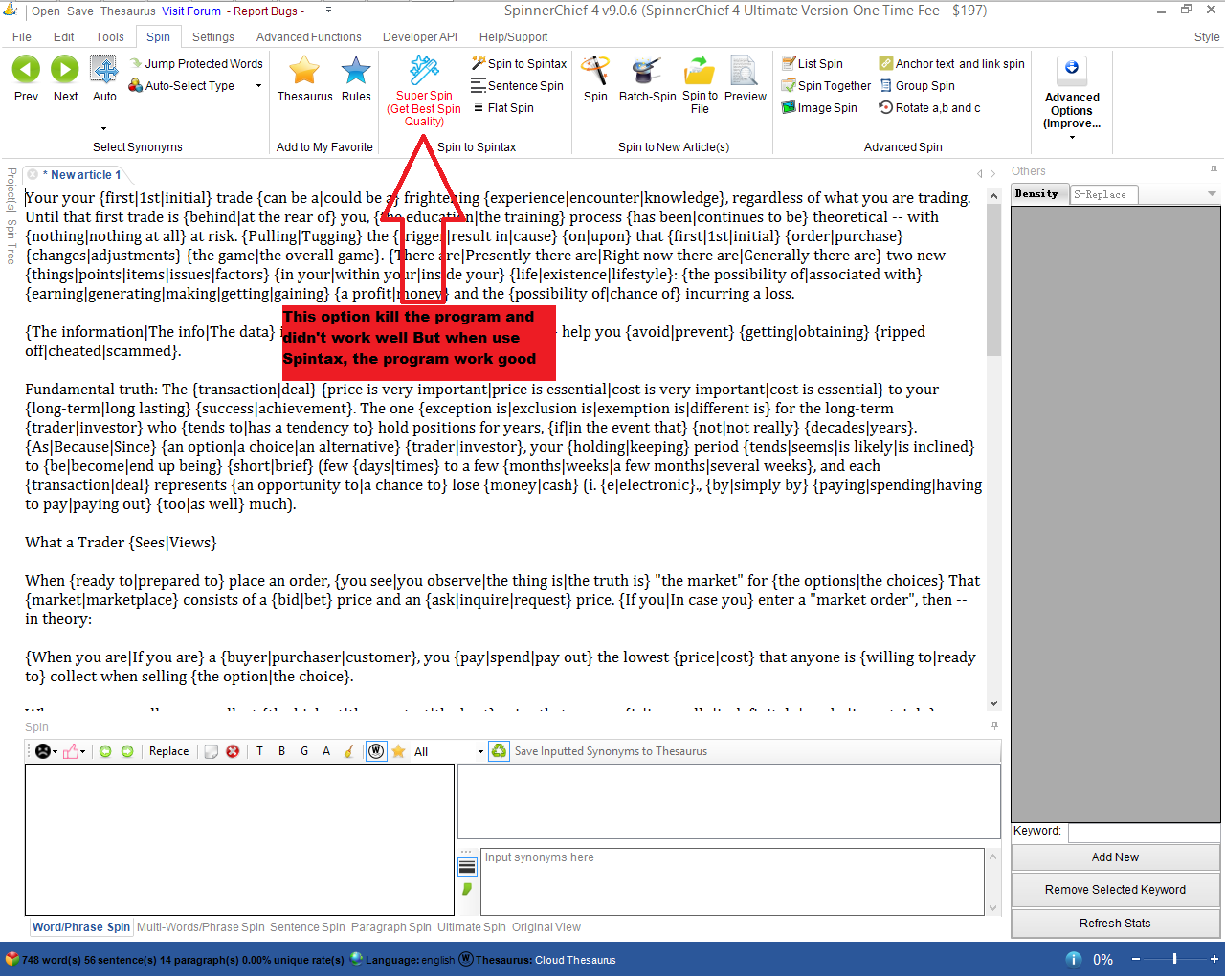
Task: Click the Spin to File folder icon
Action: coord(700,71)
